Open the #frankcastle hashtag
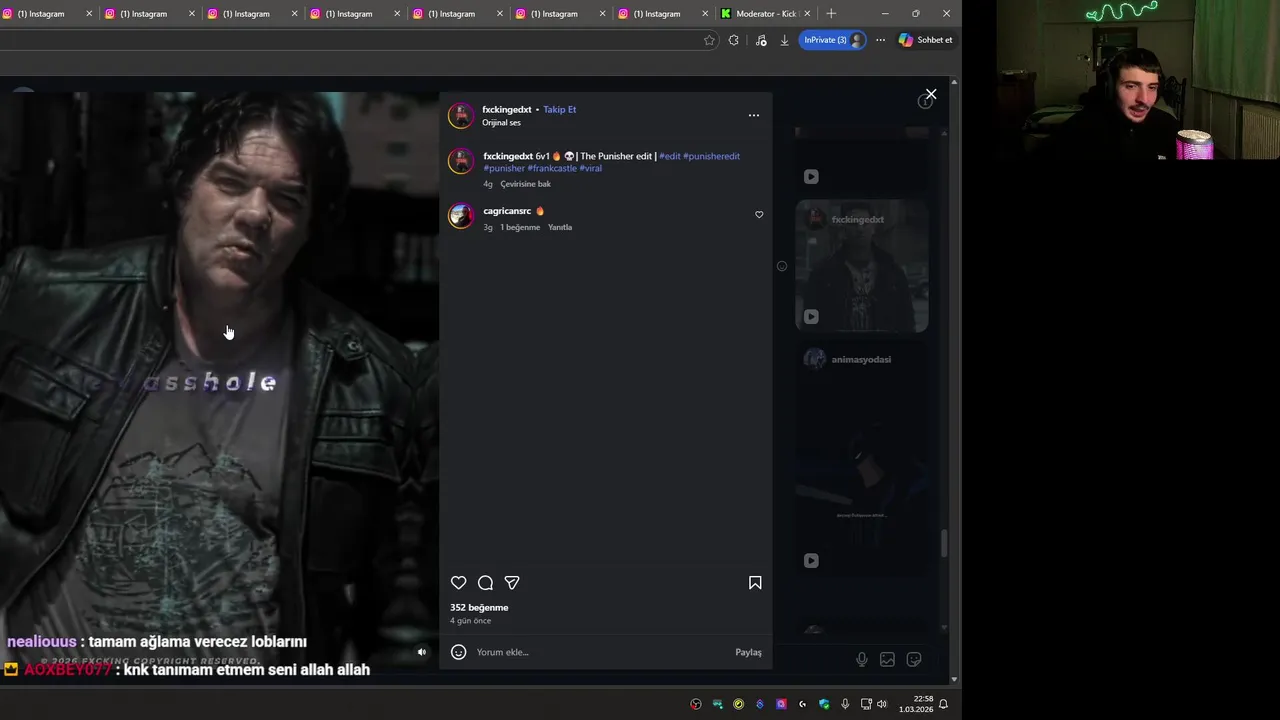The height and width of the screenshot is (720, 1280). (x=552, y=168)
